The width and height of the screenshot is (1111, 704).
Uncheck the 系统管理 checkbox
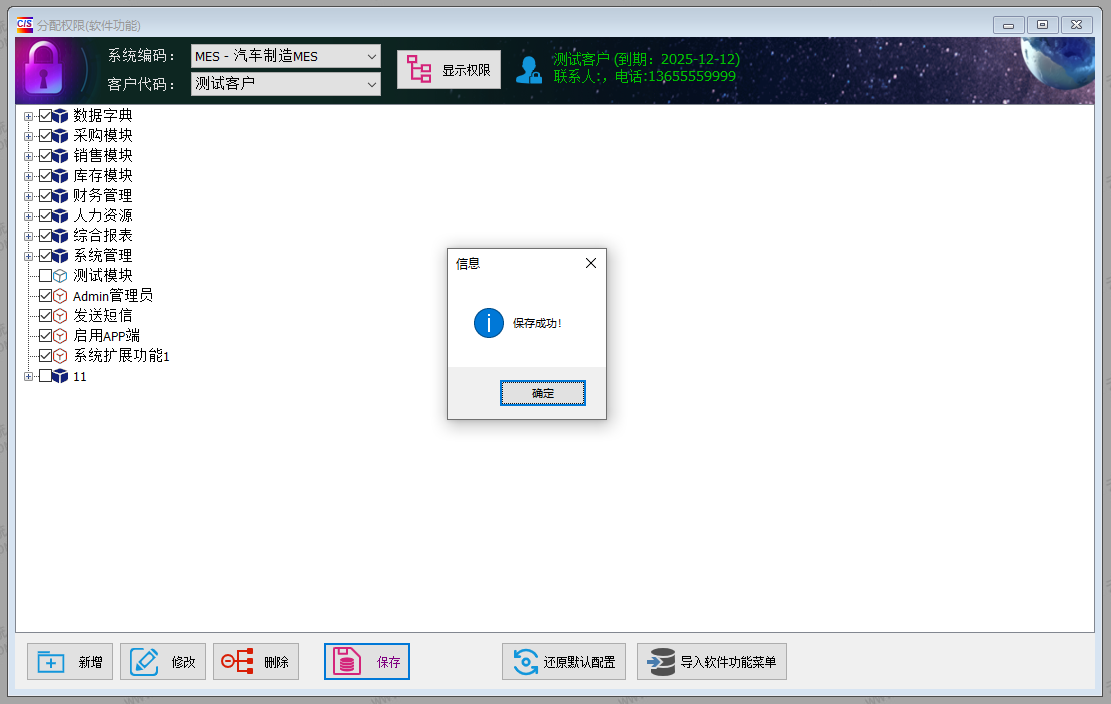[x=45, y=255]
